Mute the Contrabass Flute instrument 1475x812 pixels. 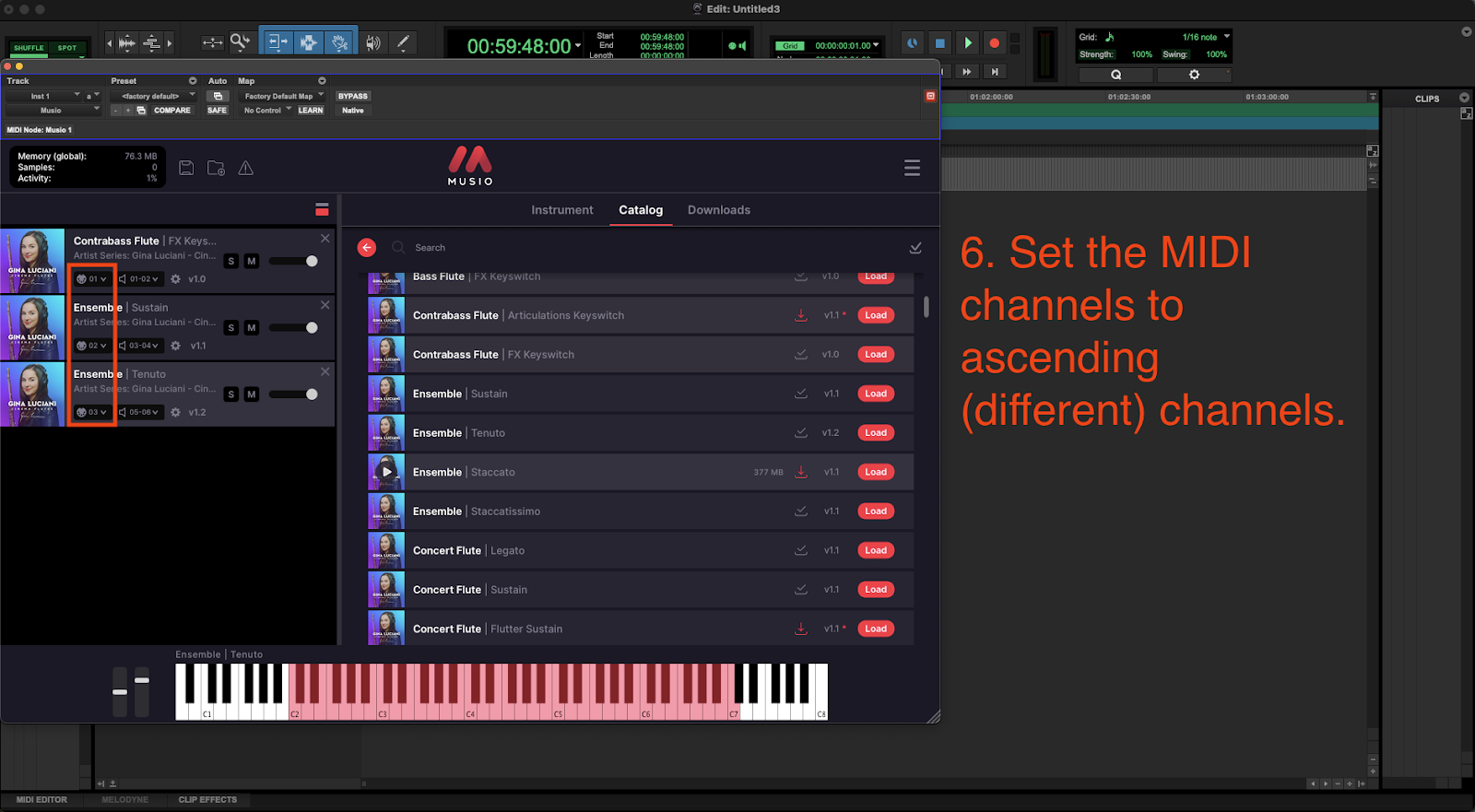coord(251,261)
